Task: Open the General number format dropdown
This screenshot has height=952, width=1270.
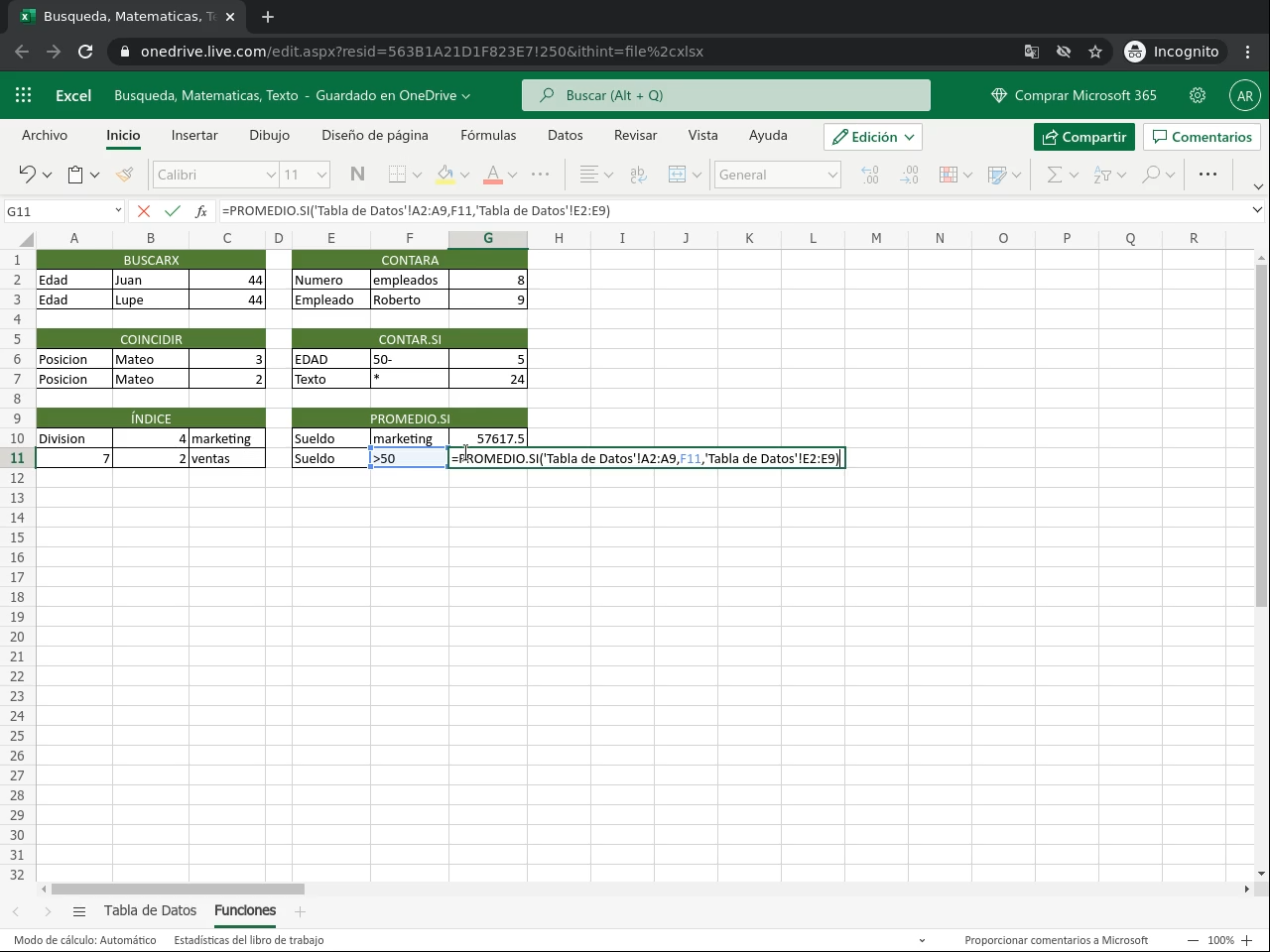Action: (x=778, y=175)
